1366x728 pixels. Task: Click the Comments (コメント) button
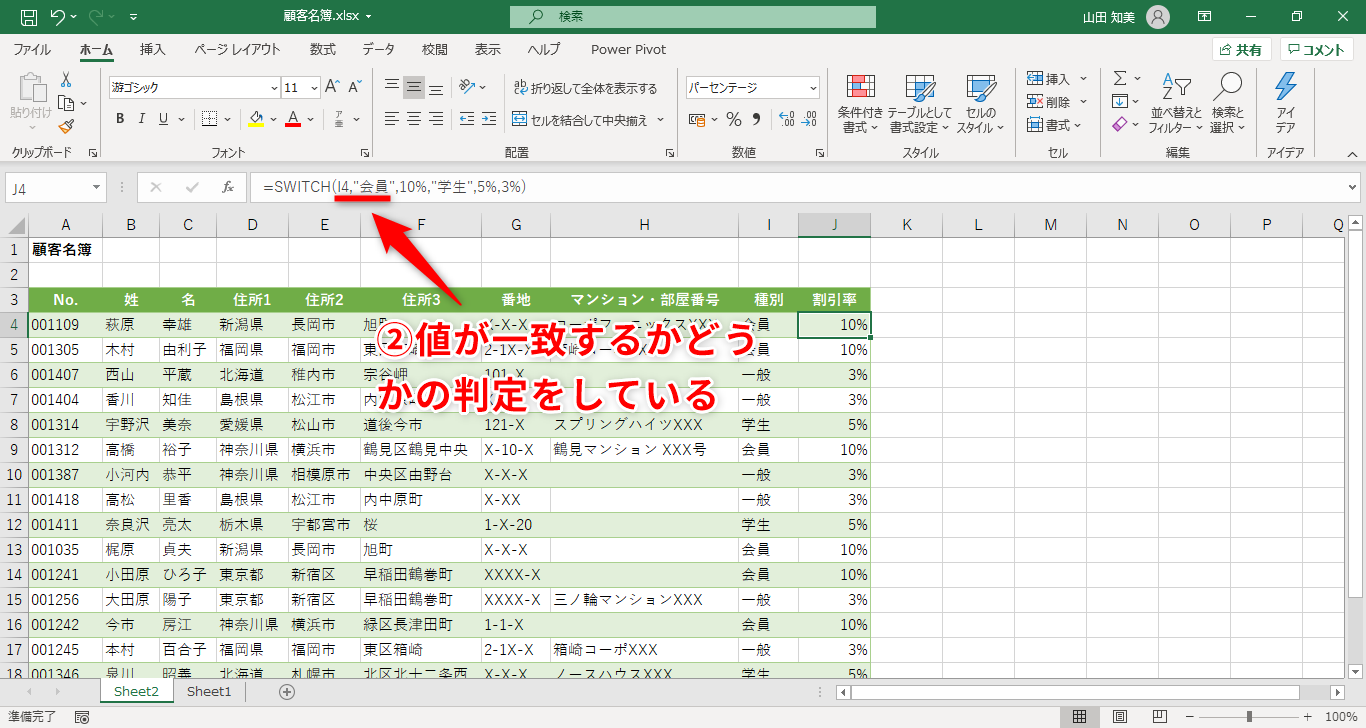1317,50
